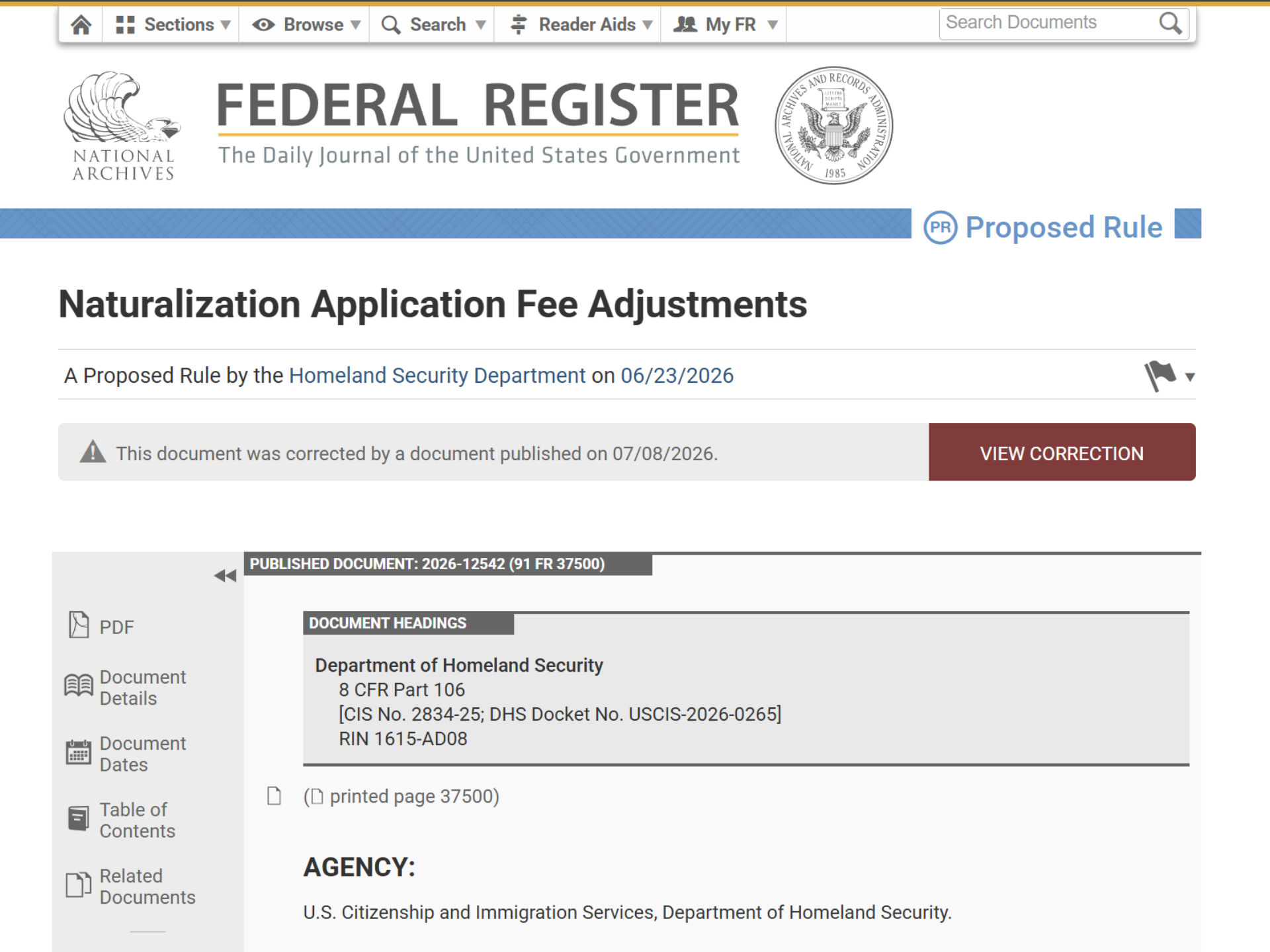Open the Homeland Security Department link
1270x952 pixels.
click(x=437, y=376)
